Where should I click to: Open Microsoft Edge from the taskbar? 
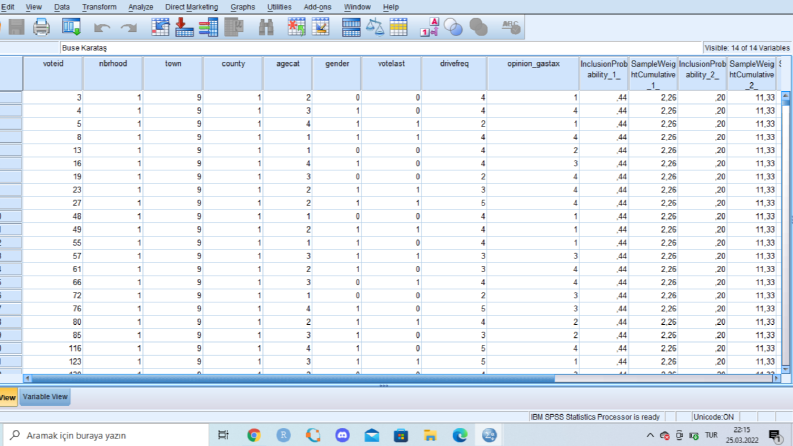(460, 435)
